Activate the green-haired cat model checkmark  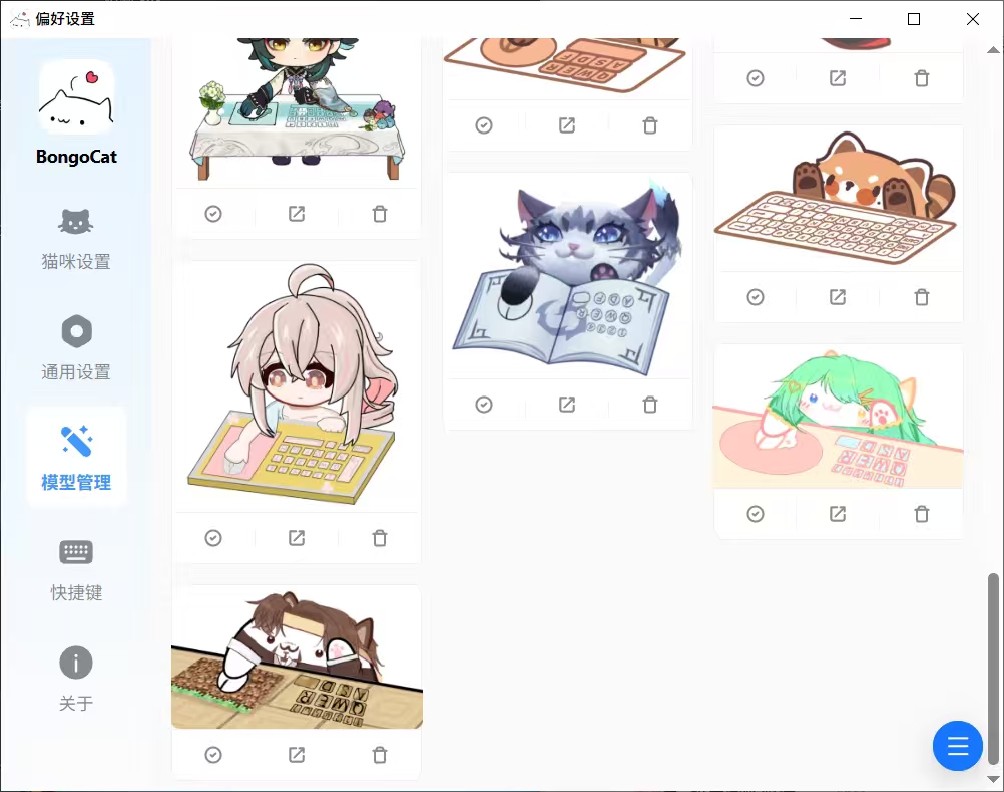tap(756, 513)
